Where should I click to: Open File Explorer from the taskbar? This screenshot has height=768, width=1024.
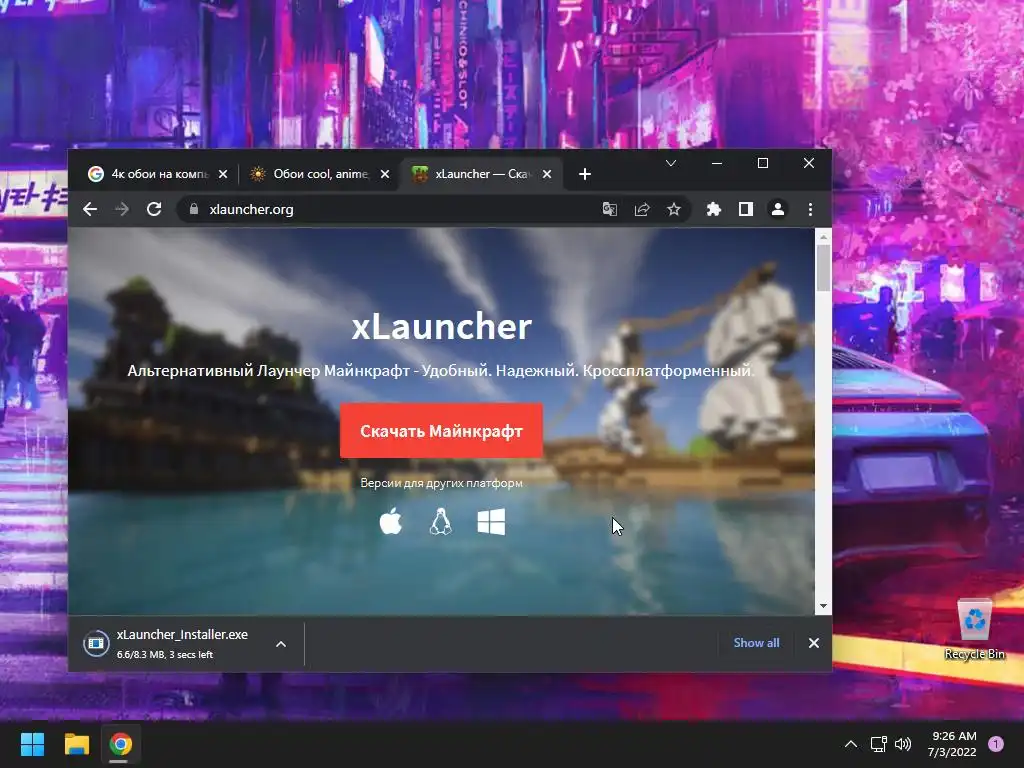pyautogui.click(x=76, y=744)
